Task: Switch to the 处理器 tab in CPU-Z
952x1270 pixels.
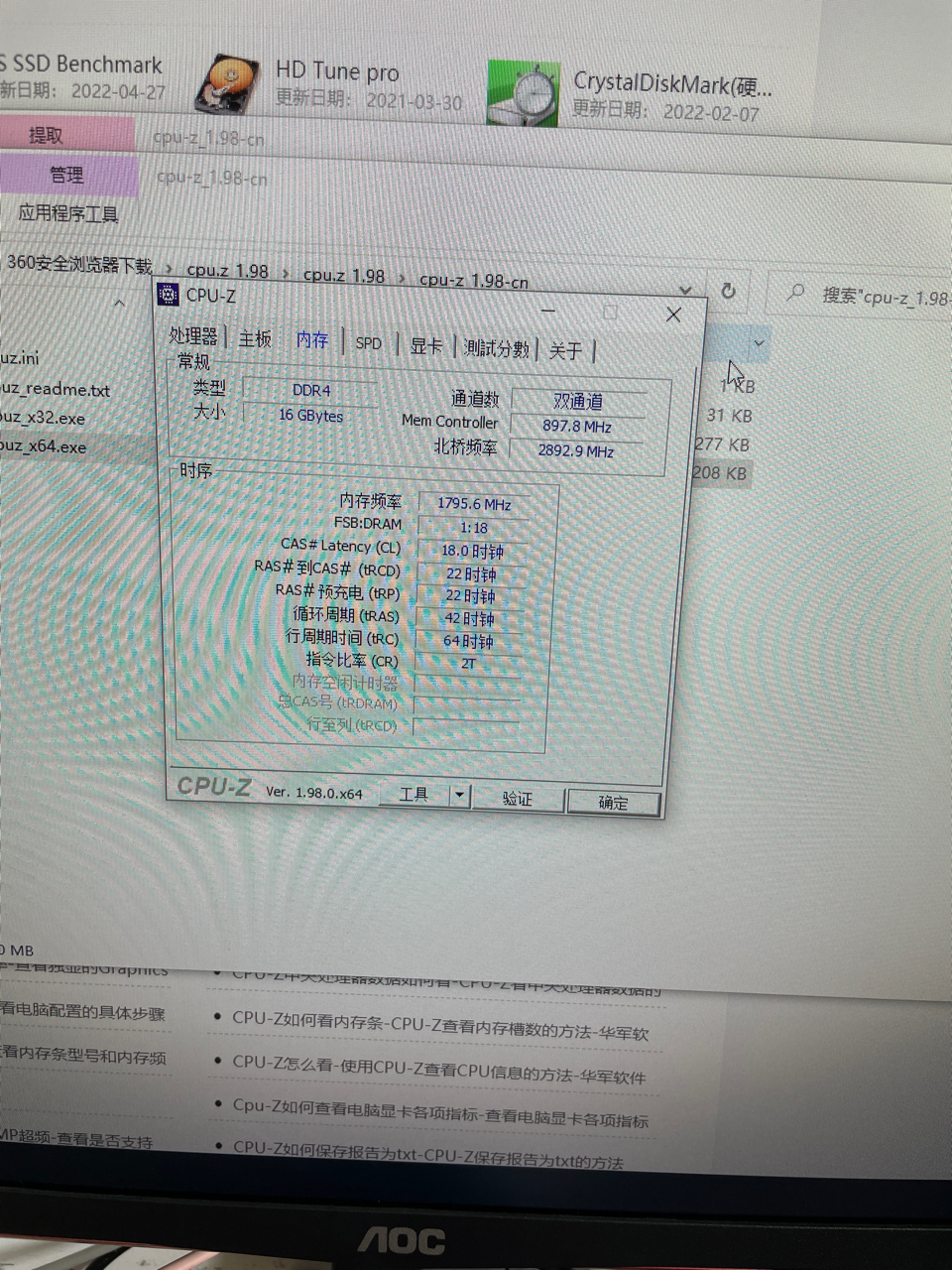Action: pyautogui.click(x=194, y=337)
